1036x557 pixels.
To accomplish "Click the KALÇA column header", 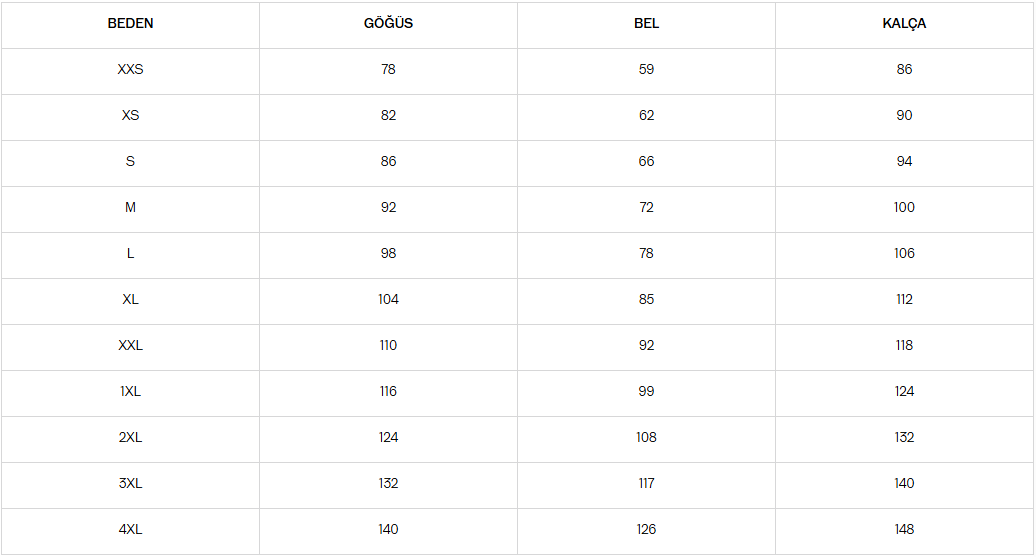I will (x=904, y=24).
